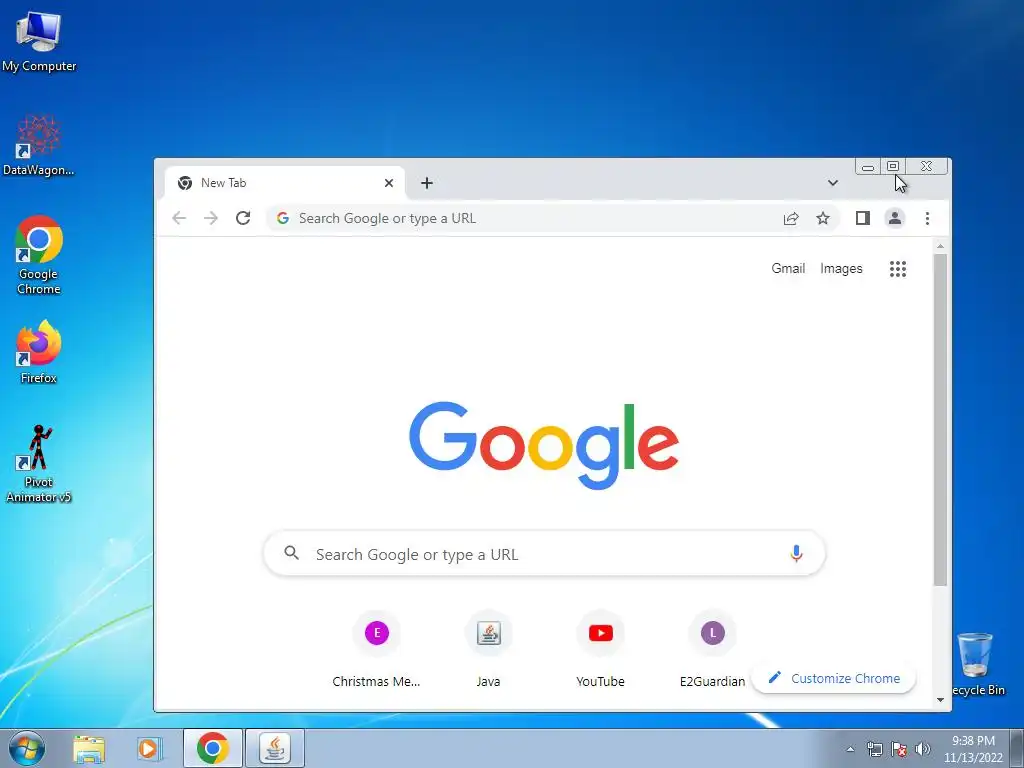Select the Chrome taskbar button
The height and width of the screenshot is (768, 1024).
click(213, 748)
